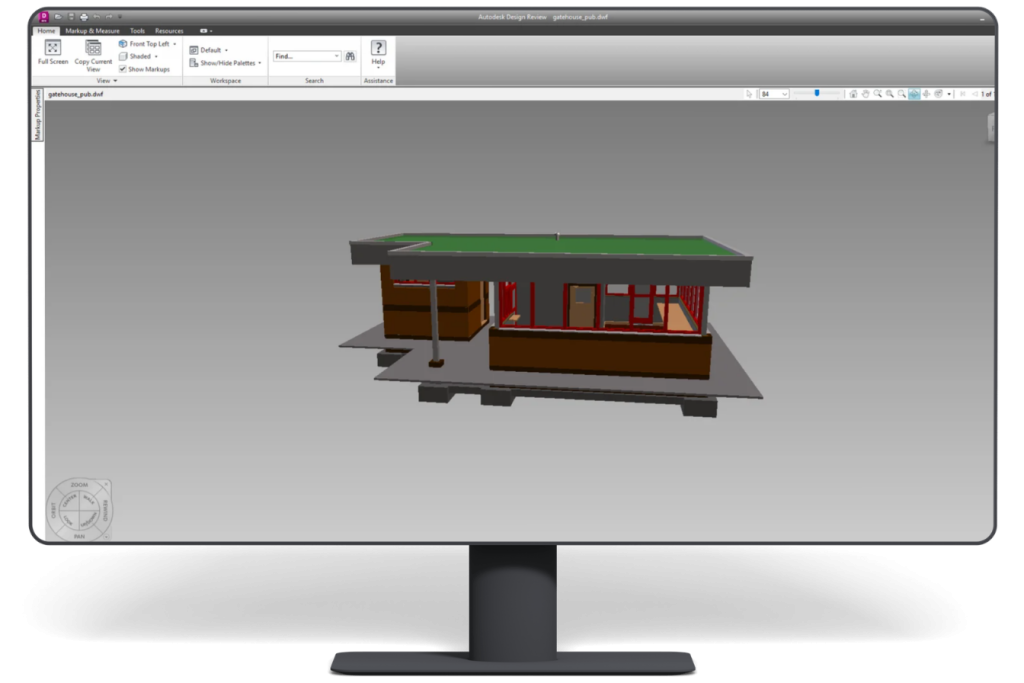Image resolution: width=1024 pixels, height=683 pixels.
Task: Click ORBIT wedge on navigation wheel
Action: pyautogui.click(x=54, y=510)
